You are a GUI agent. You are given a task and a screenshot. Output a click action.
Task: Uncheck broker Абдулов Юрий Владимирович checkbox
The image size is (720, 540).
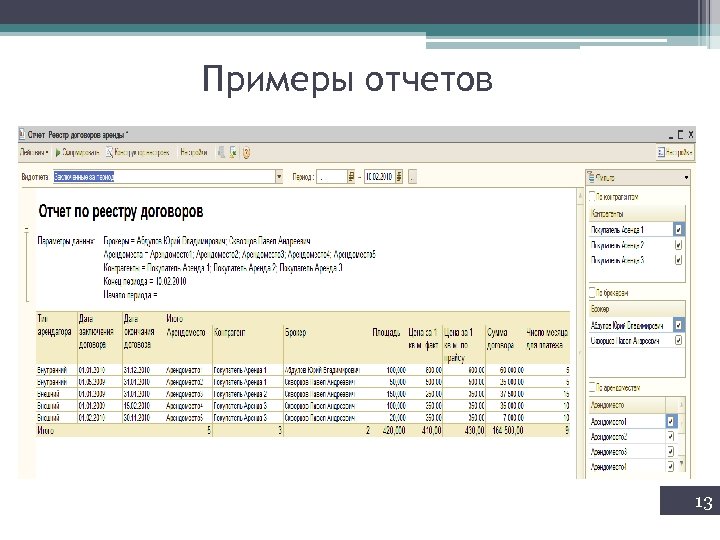[678, 325]
